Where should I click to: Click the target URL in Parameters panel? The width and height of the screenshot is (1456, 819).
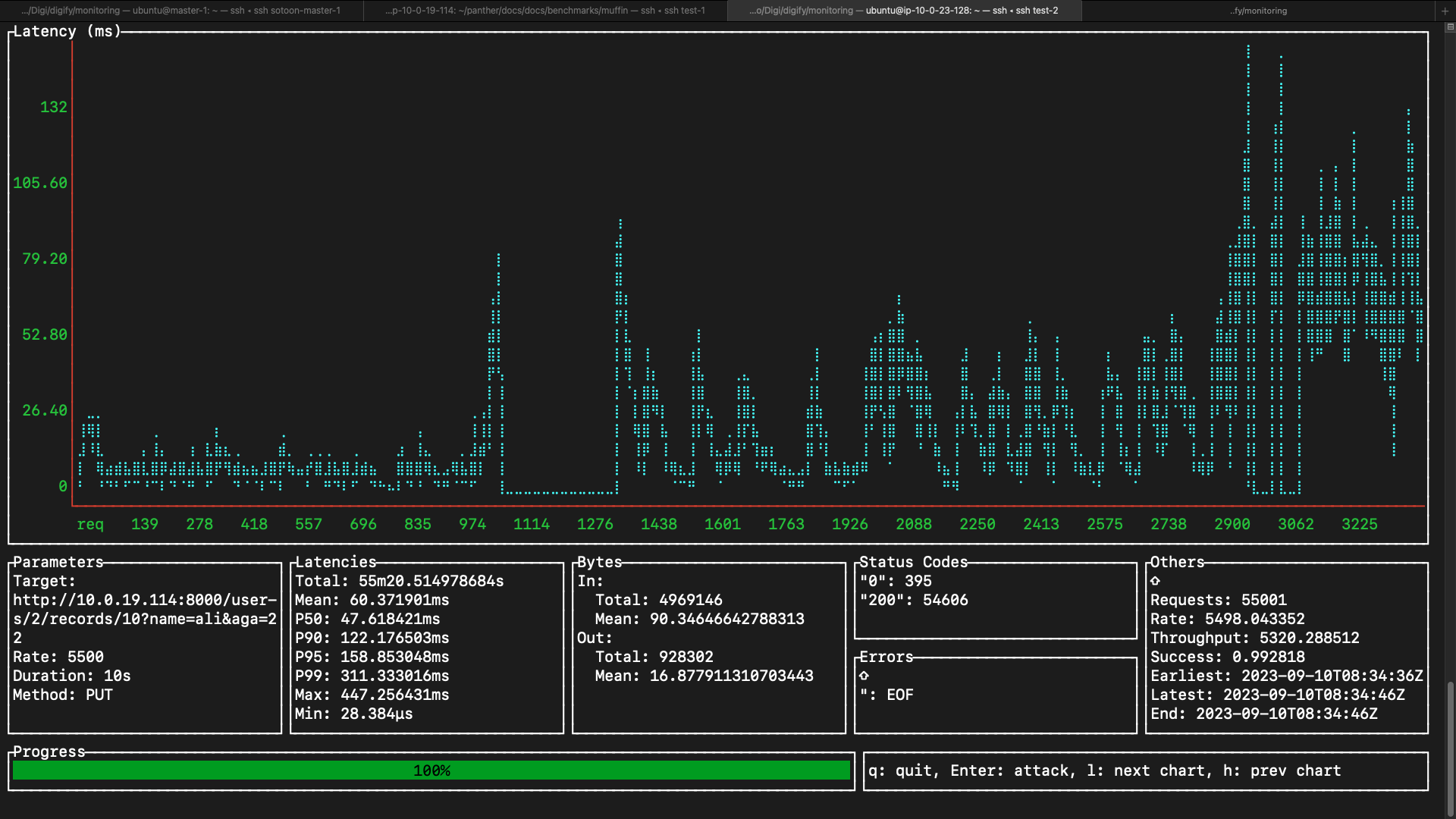pyautogui.click(x=144, y=619)
